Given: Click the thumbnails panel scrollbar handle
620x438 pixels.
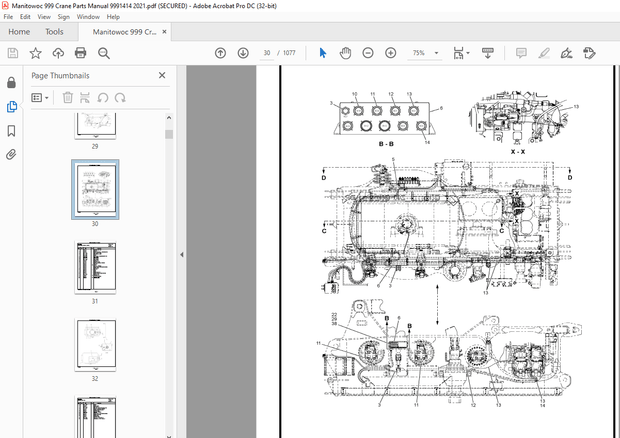Looking at the screenshot, I should [x=169, y=134].
